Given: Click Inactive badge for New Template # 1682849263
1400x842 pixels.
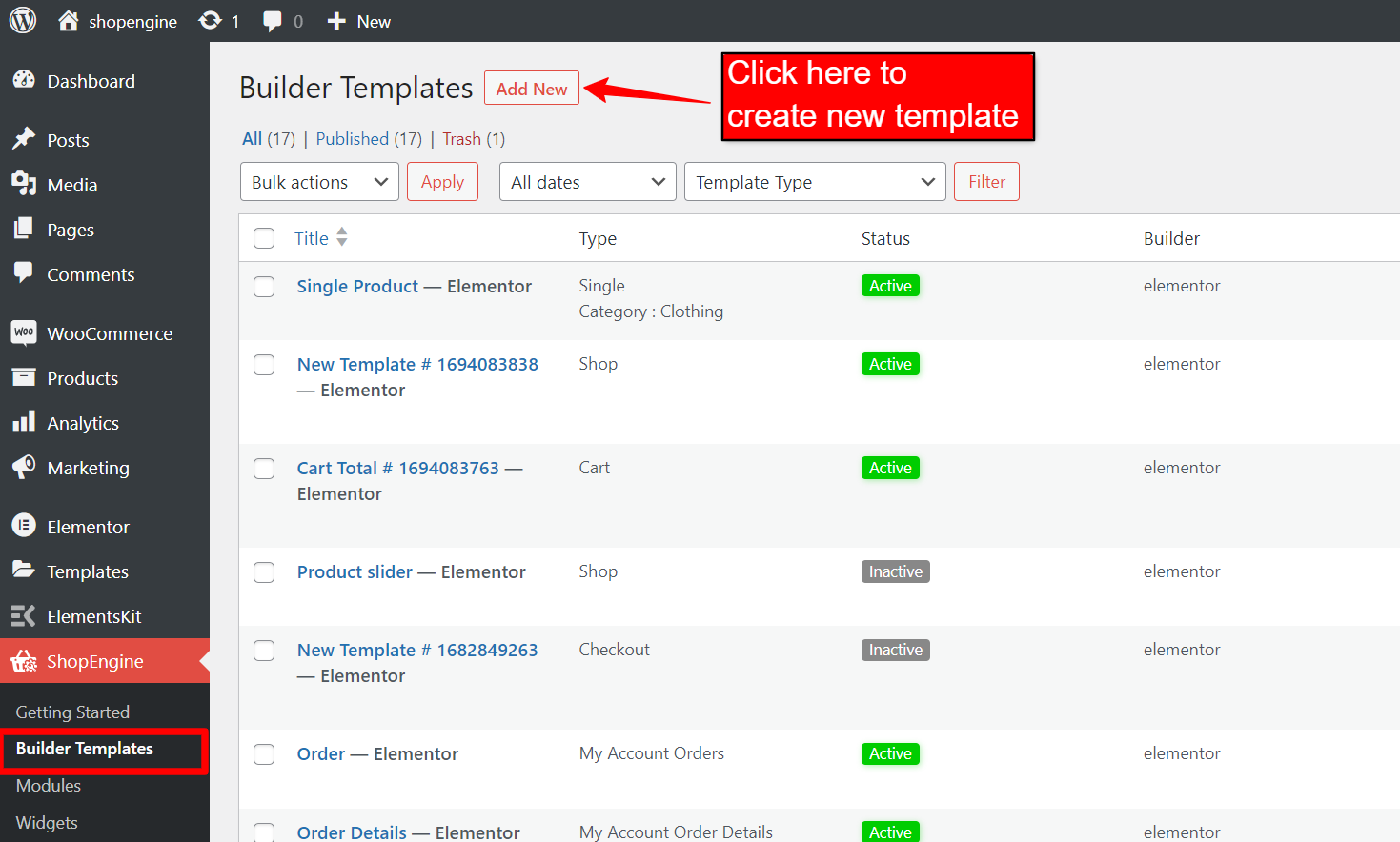Looking at the screenshot, I should [896, 650].
